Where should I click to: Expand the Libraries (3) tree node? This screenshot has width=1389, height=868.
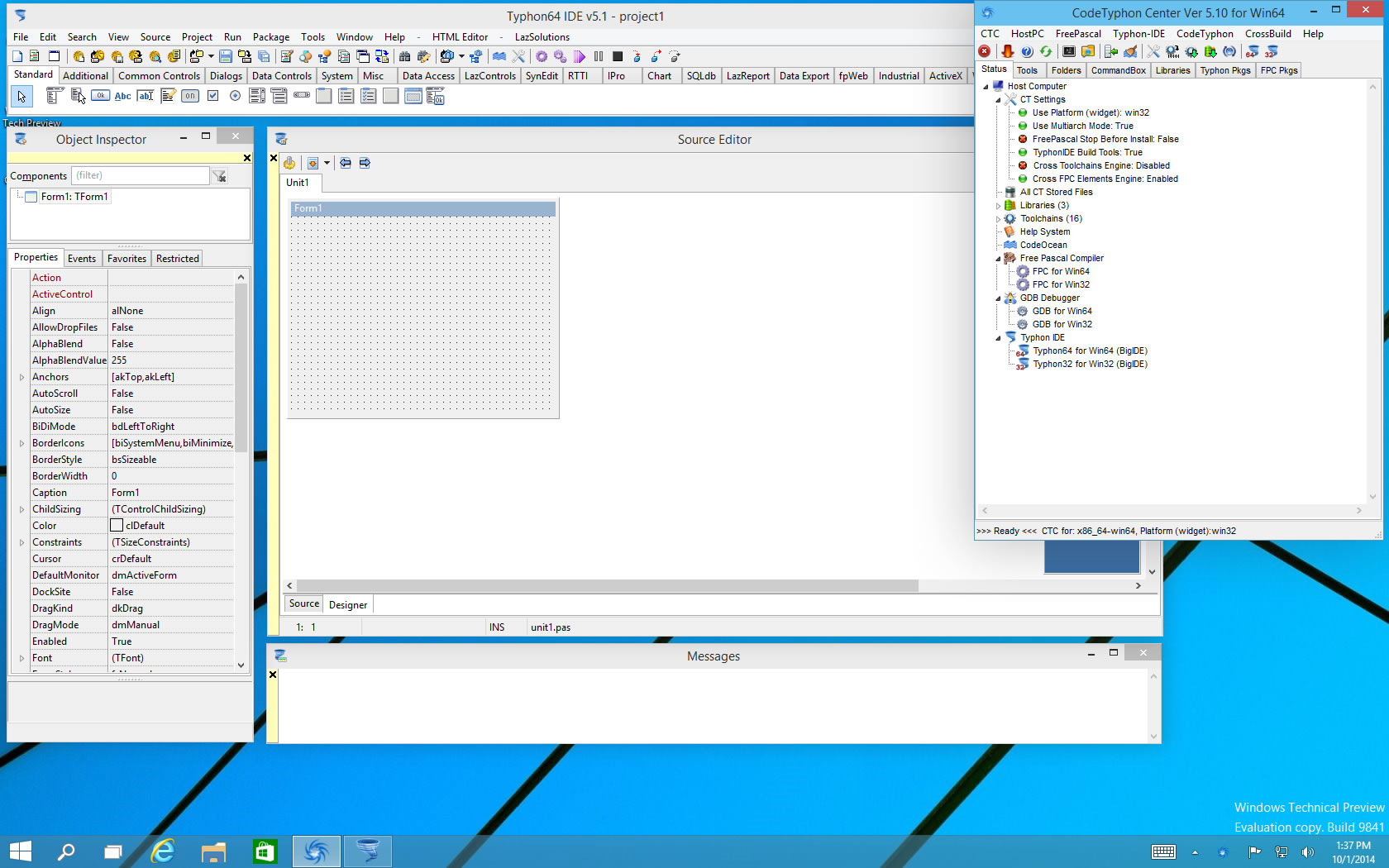pos(998,206)
